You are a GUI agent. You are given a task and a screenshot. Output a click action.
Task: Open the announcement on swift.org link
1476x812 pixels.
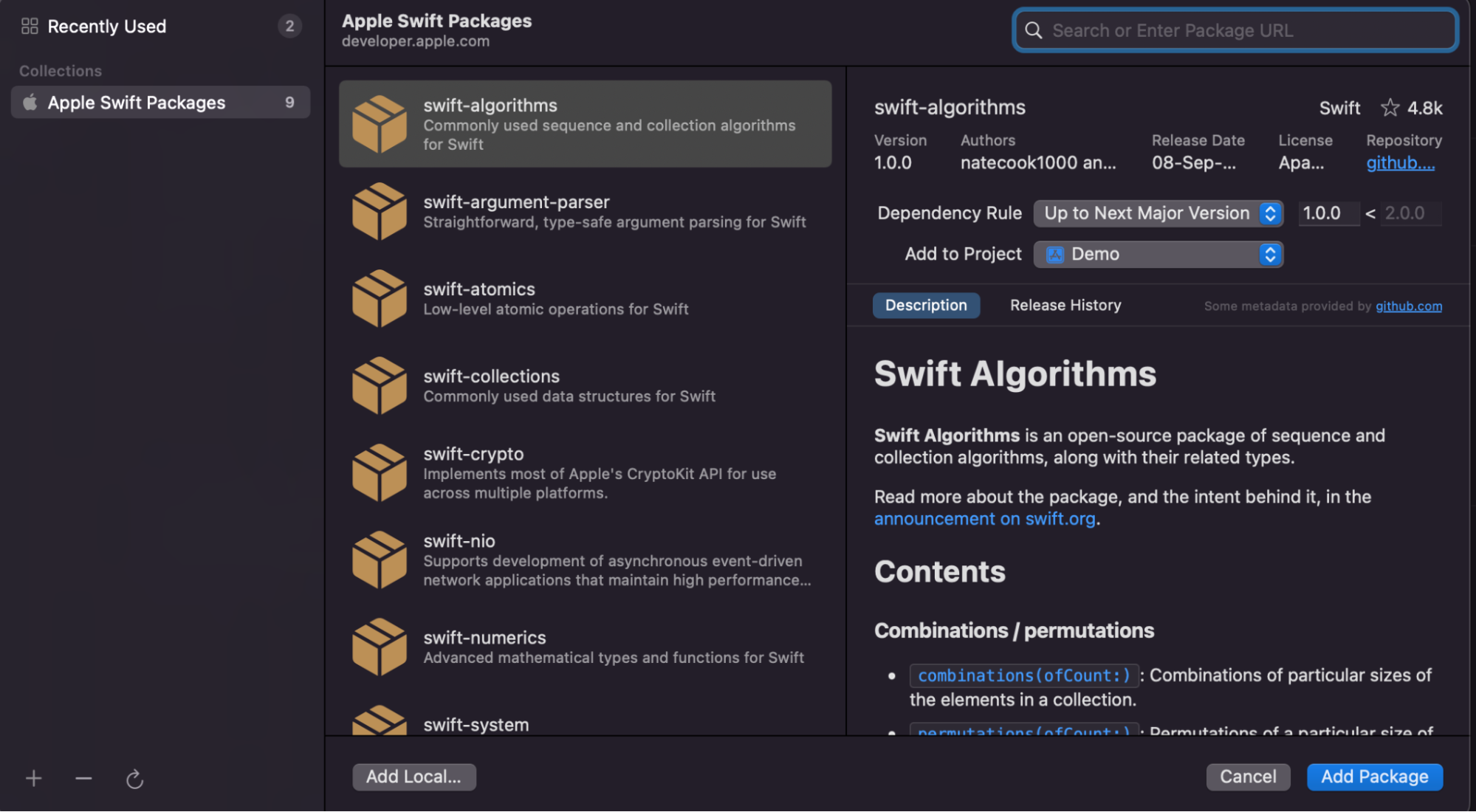(984, 519)
